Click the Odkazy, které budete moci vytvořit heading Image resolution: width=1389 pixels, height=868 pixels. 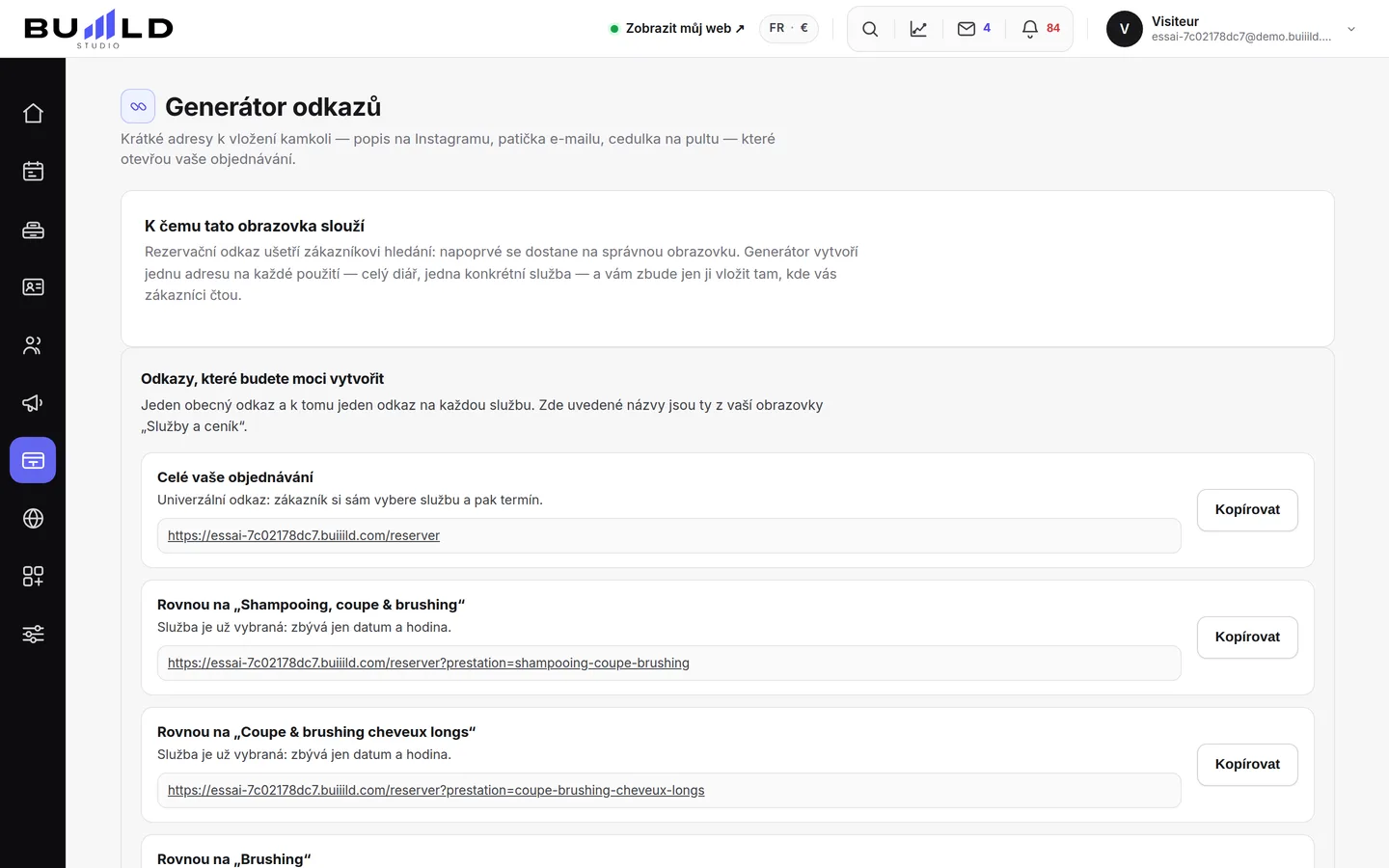coord(262,379)
